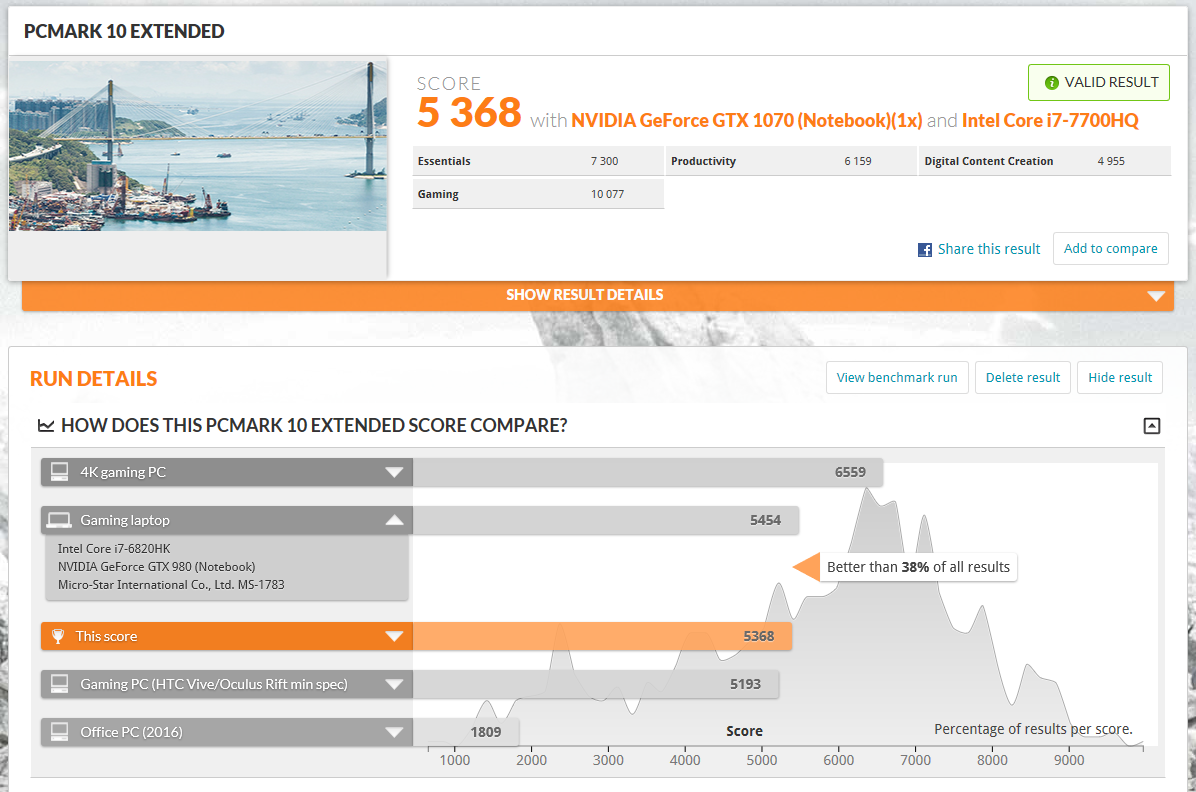Click the Productivity score cell

click(791, 161)
